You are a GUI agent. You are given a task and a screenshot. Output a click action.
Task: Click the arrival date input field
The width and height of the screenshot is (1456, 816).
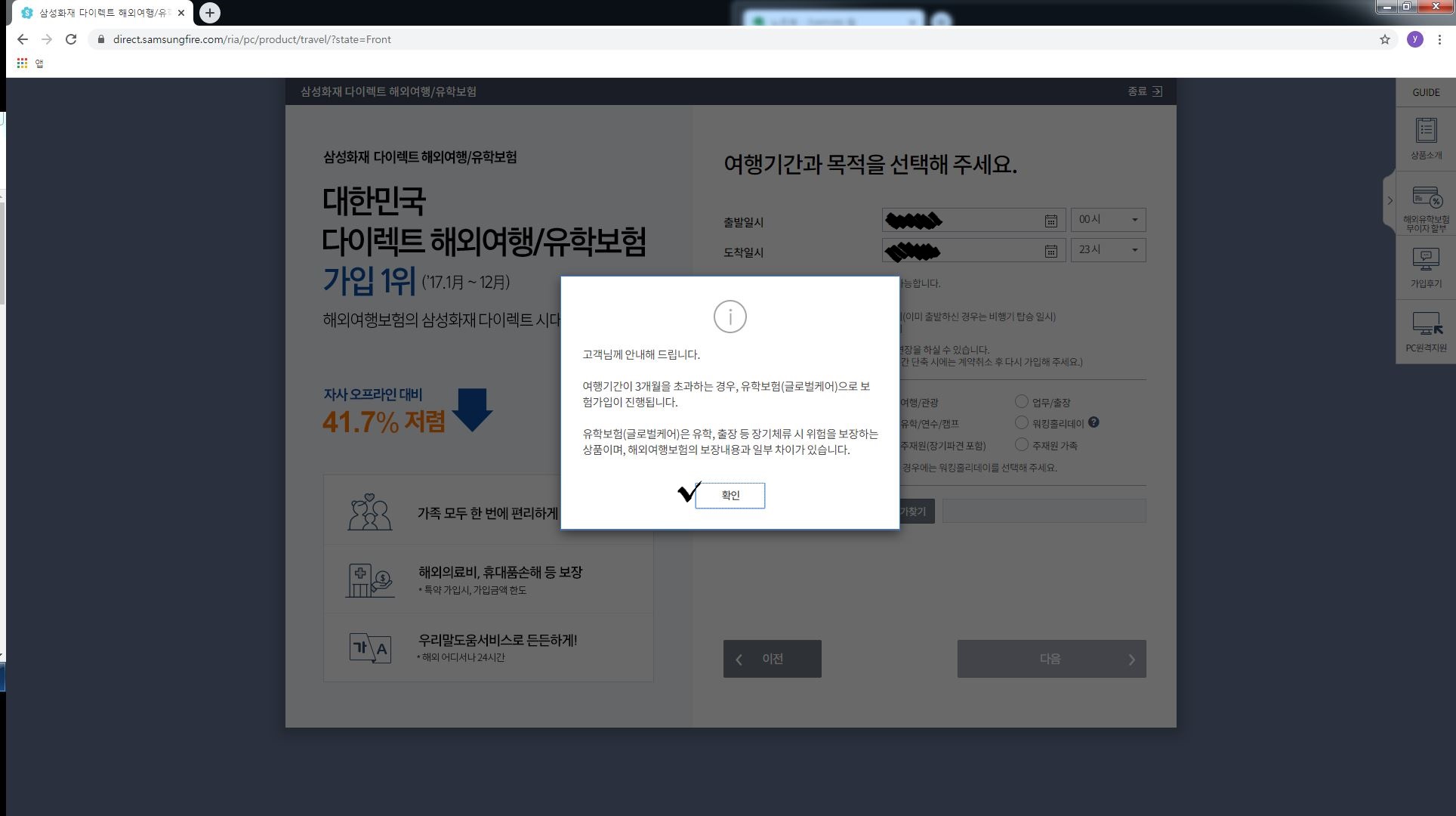click(x=973, y=251)
